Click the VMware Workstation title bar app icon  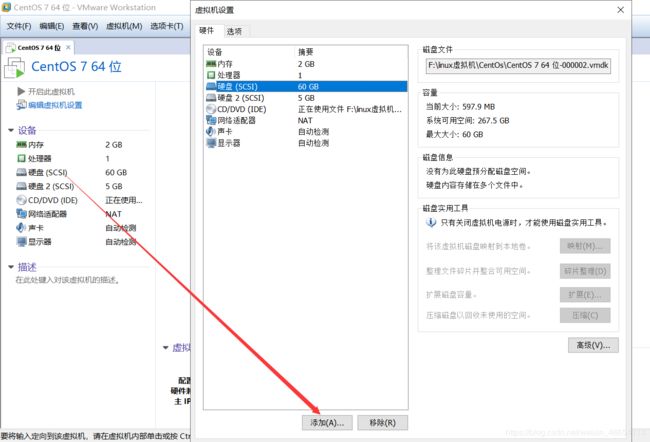[x=6, y=7]
